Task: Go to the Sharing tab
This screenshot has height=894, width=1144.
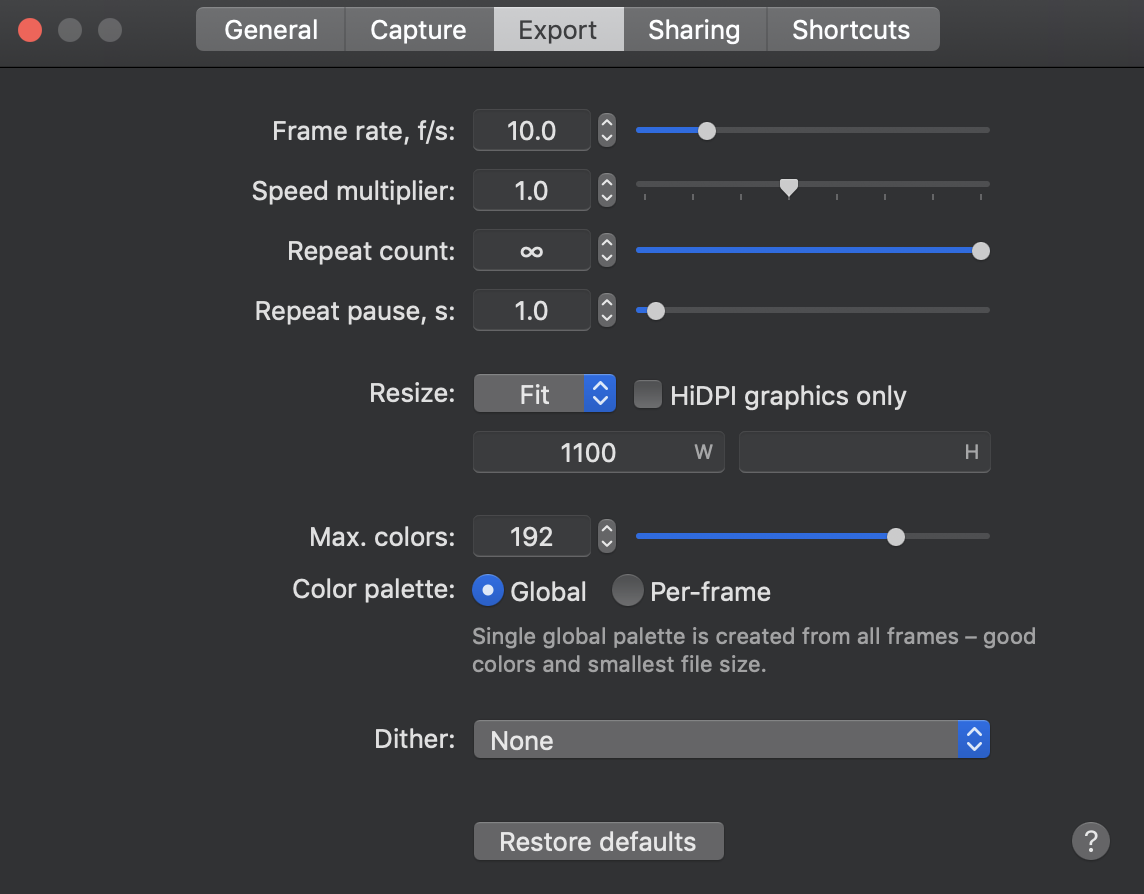Action: pos(694,29)
